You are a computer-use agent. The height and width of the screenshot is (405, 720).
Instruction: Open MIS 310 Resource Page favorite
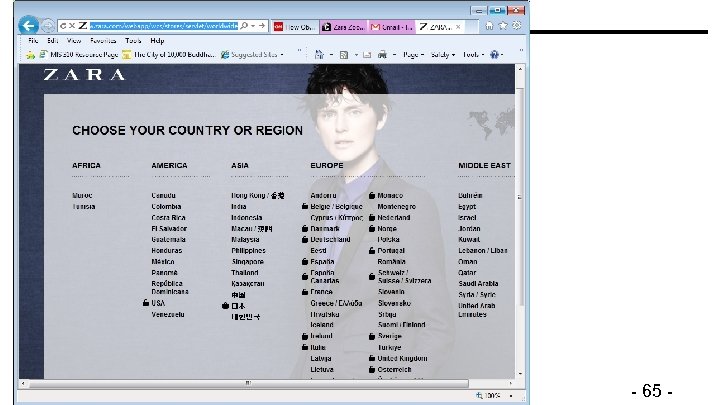point(79,55)
